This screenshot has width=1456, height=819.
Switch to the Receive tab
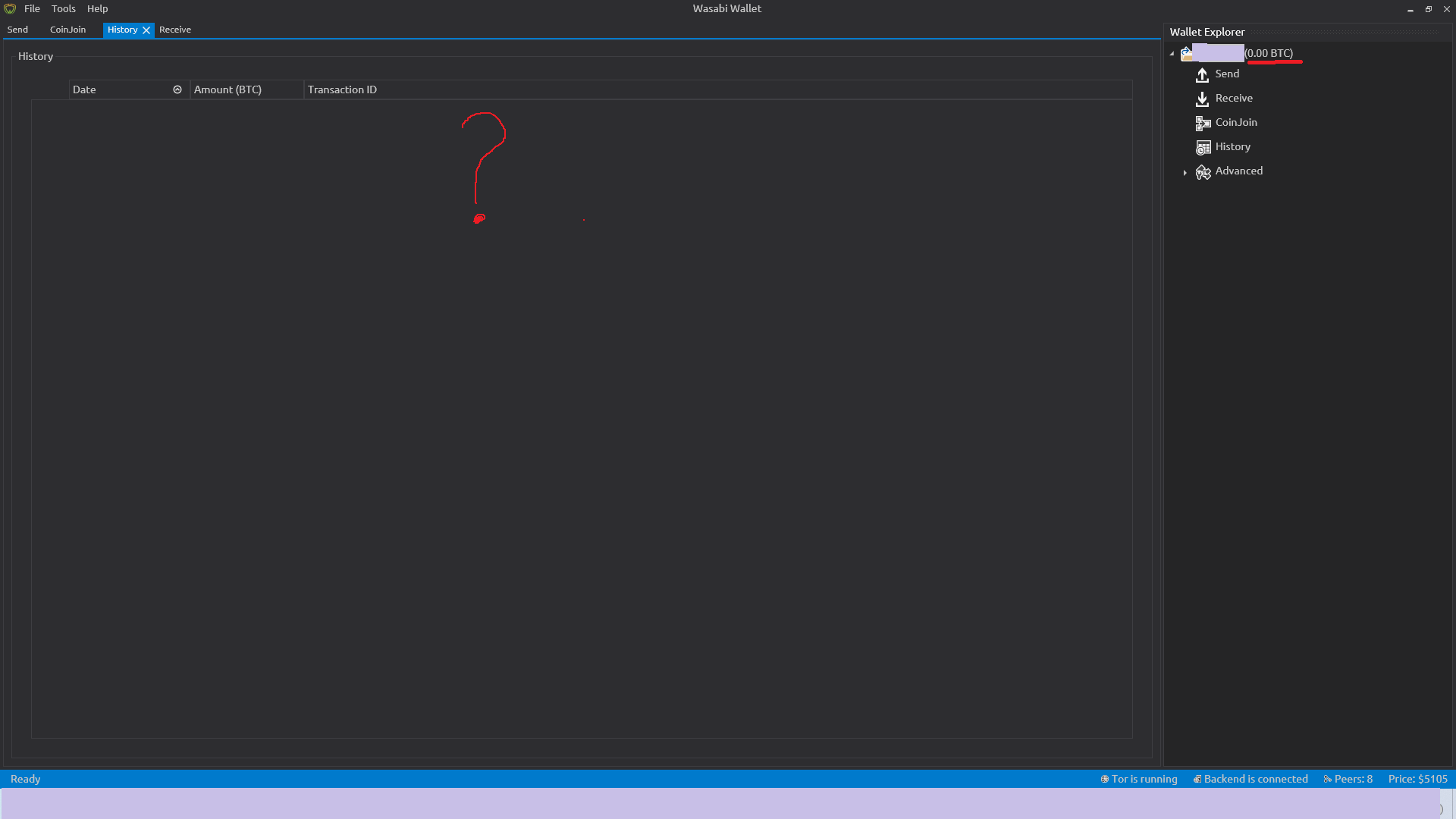pyautogui.click(x=175, y=30)
